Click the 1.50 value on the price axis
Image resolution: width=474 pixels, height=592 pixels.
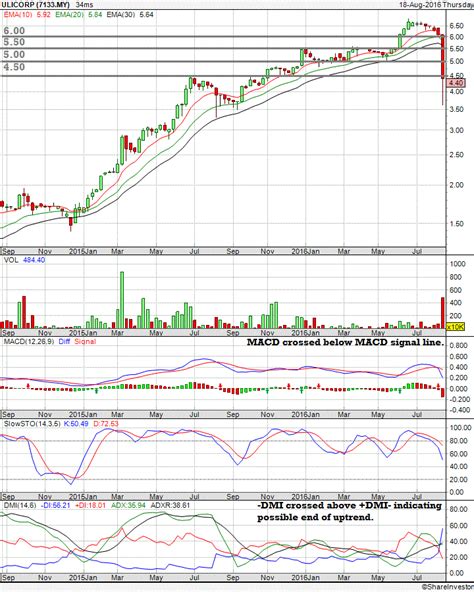pyautogui.click(x=457, y=224)
